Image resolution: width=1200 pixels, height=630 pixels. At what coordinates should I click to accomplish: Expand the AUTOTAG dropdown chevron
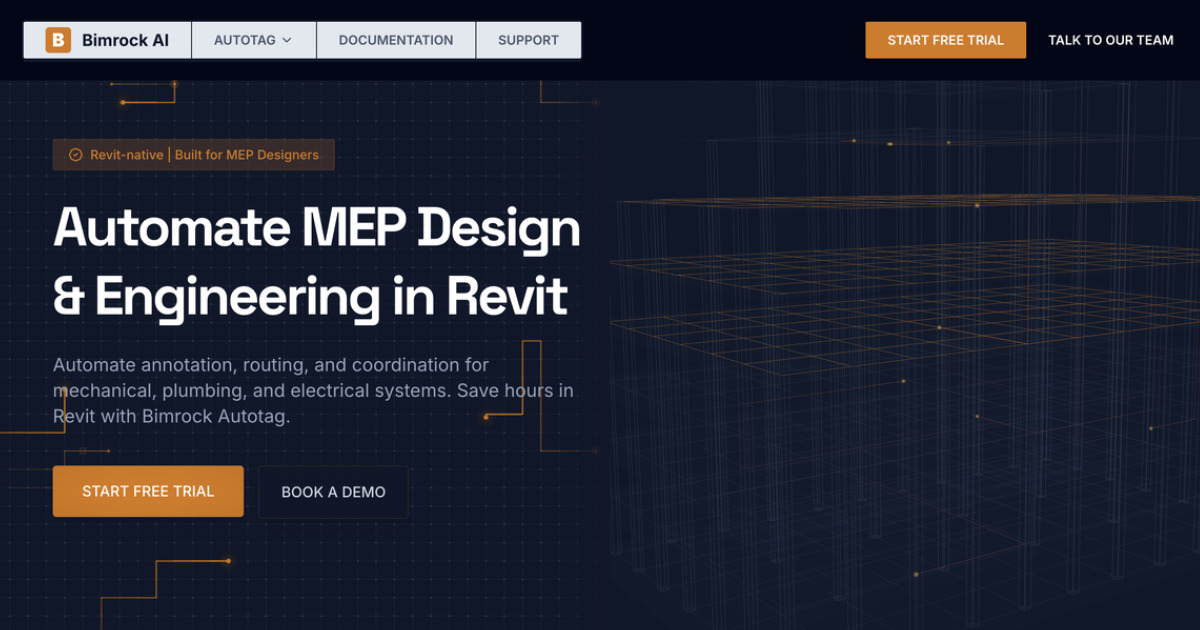(287, 41)
